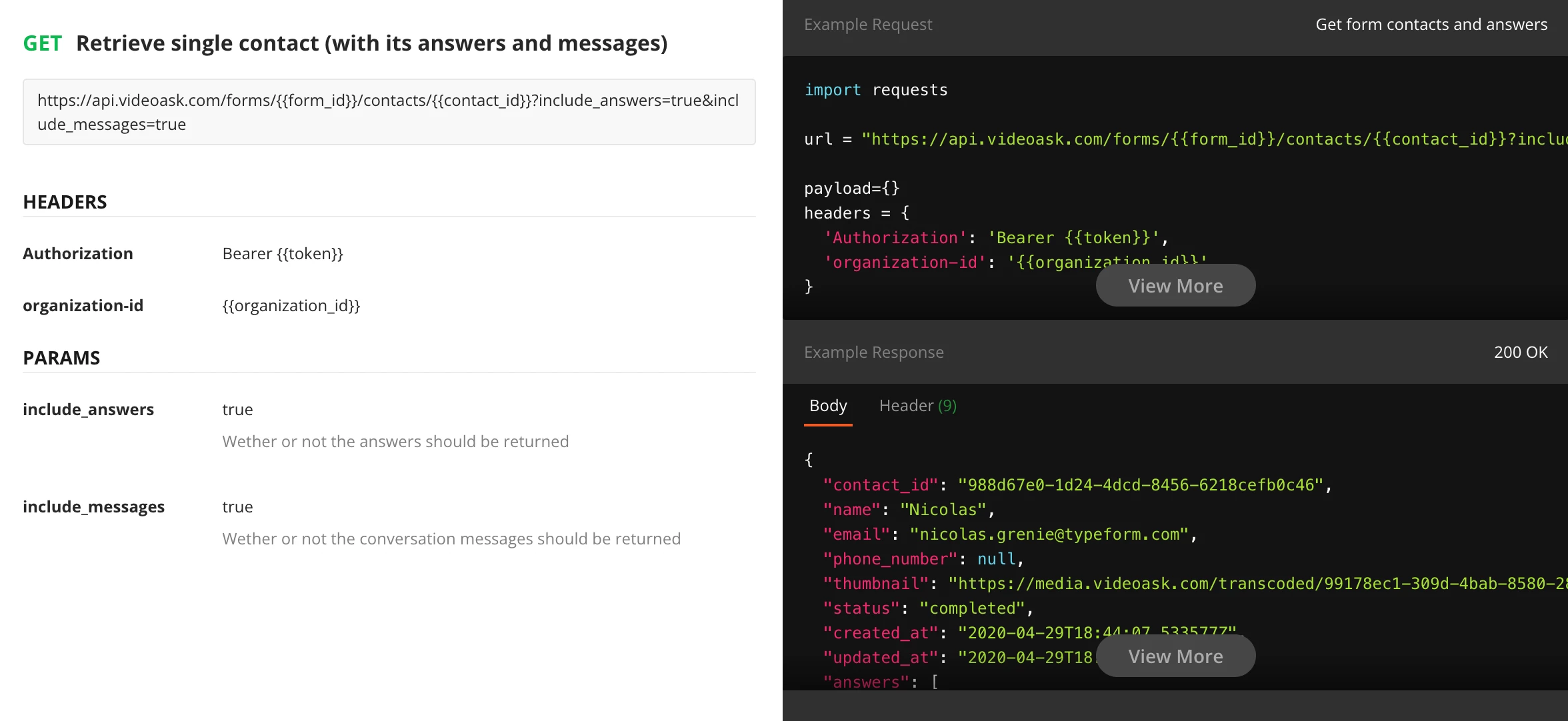
Task: Click View More in Example Response
Action: 1175,656
